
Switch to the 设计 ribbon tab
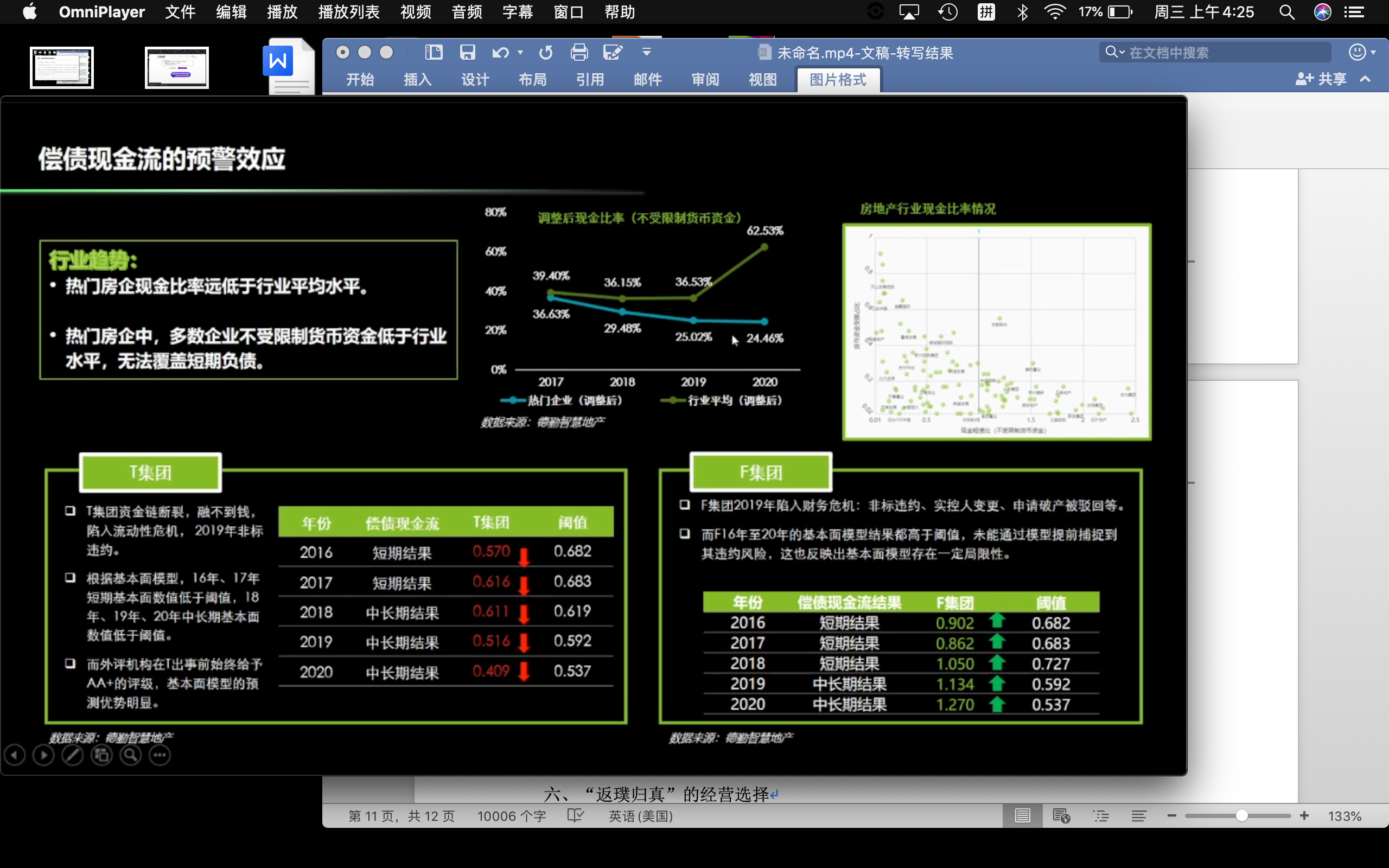point(475,79)
